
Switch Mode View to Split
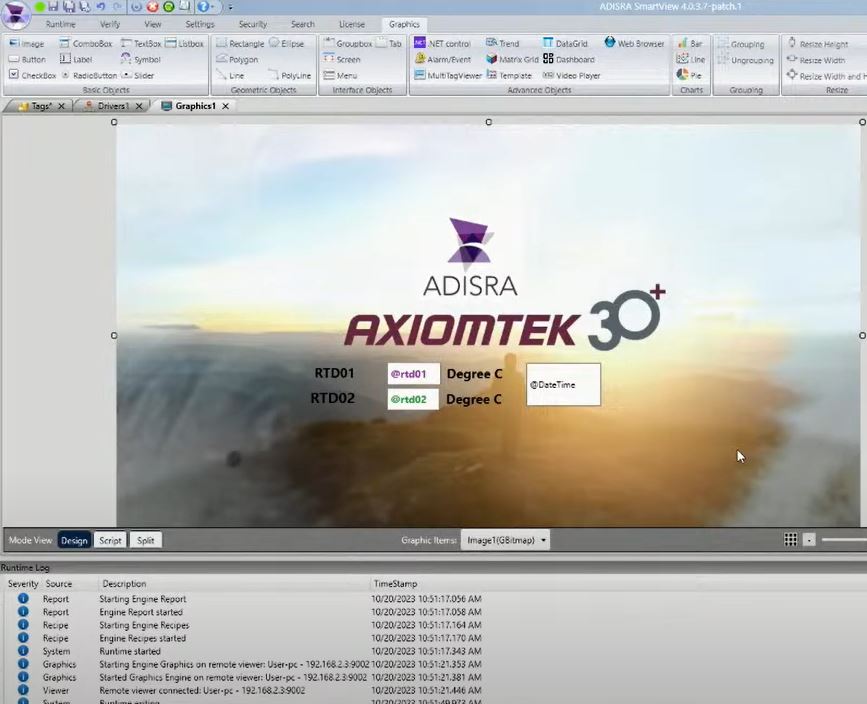145,540
